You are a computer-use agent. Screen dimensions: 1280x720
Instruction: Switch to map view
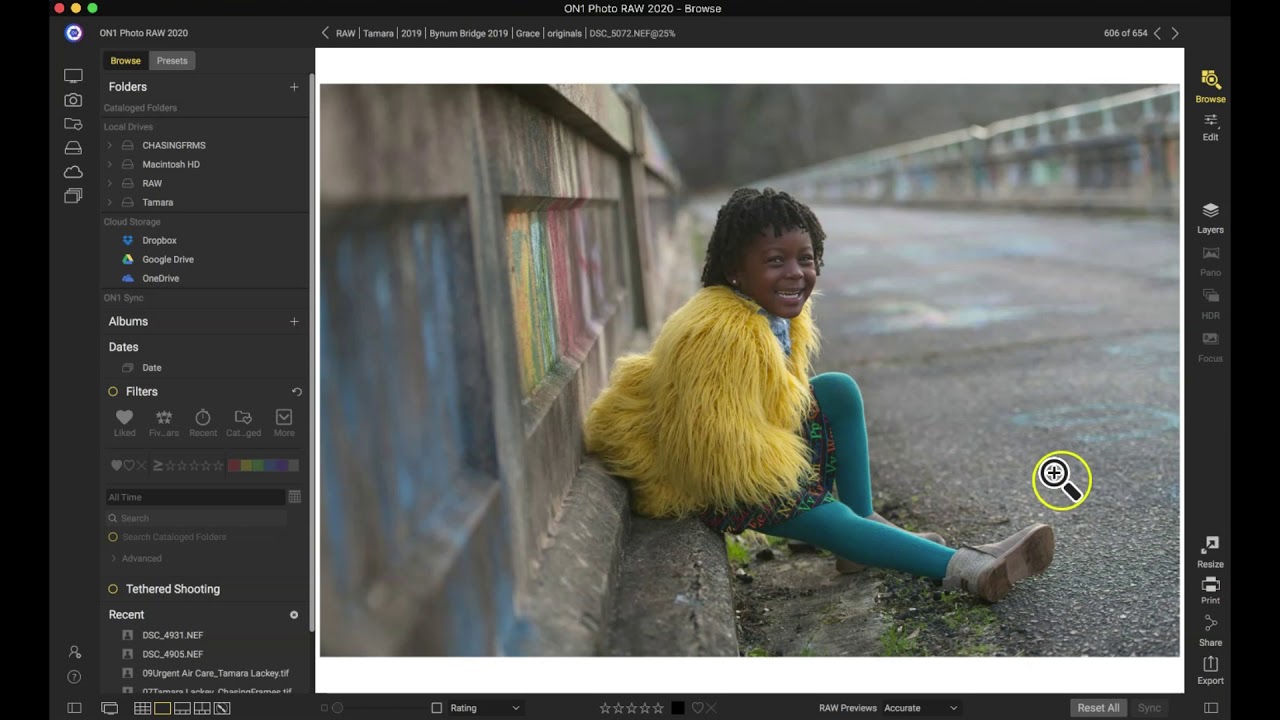click(222, 708)
